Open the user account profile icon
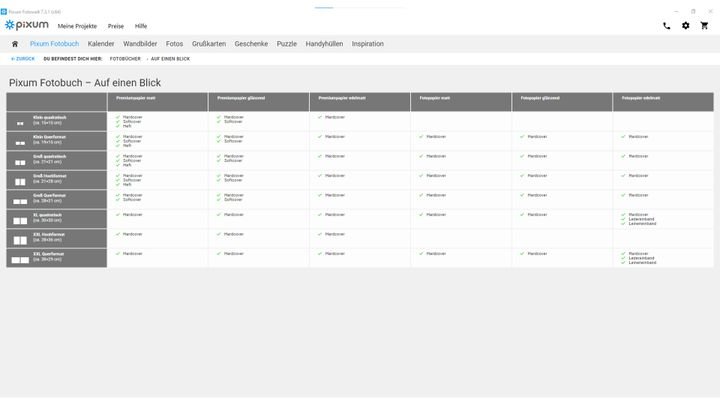 (x=705, y=25)
